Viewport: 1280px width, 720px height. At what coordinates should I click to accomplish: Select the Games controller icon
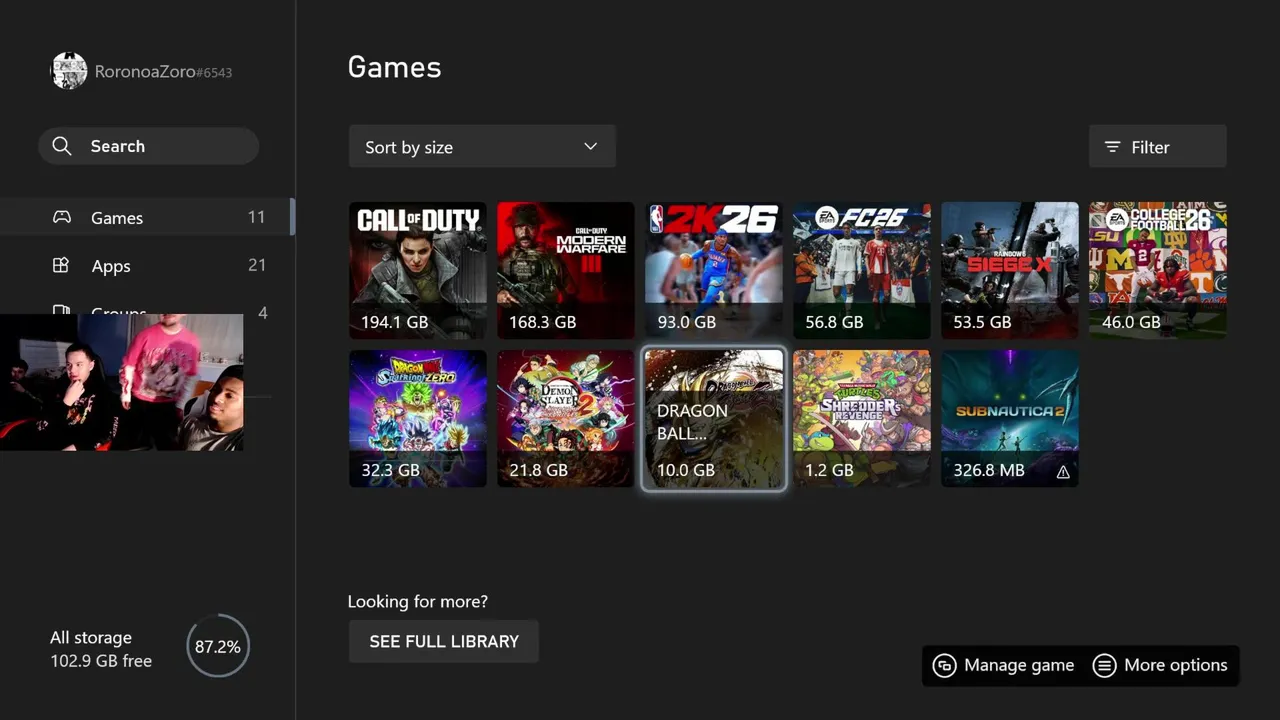click(62, 217)
